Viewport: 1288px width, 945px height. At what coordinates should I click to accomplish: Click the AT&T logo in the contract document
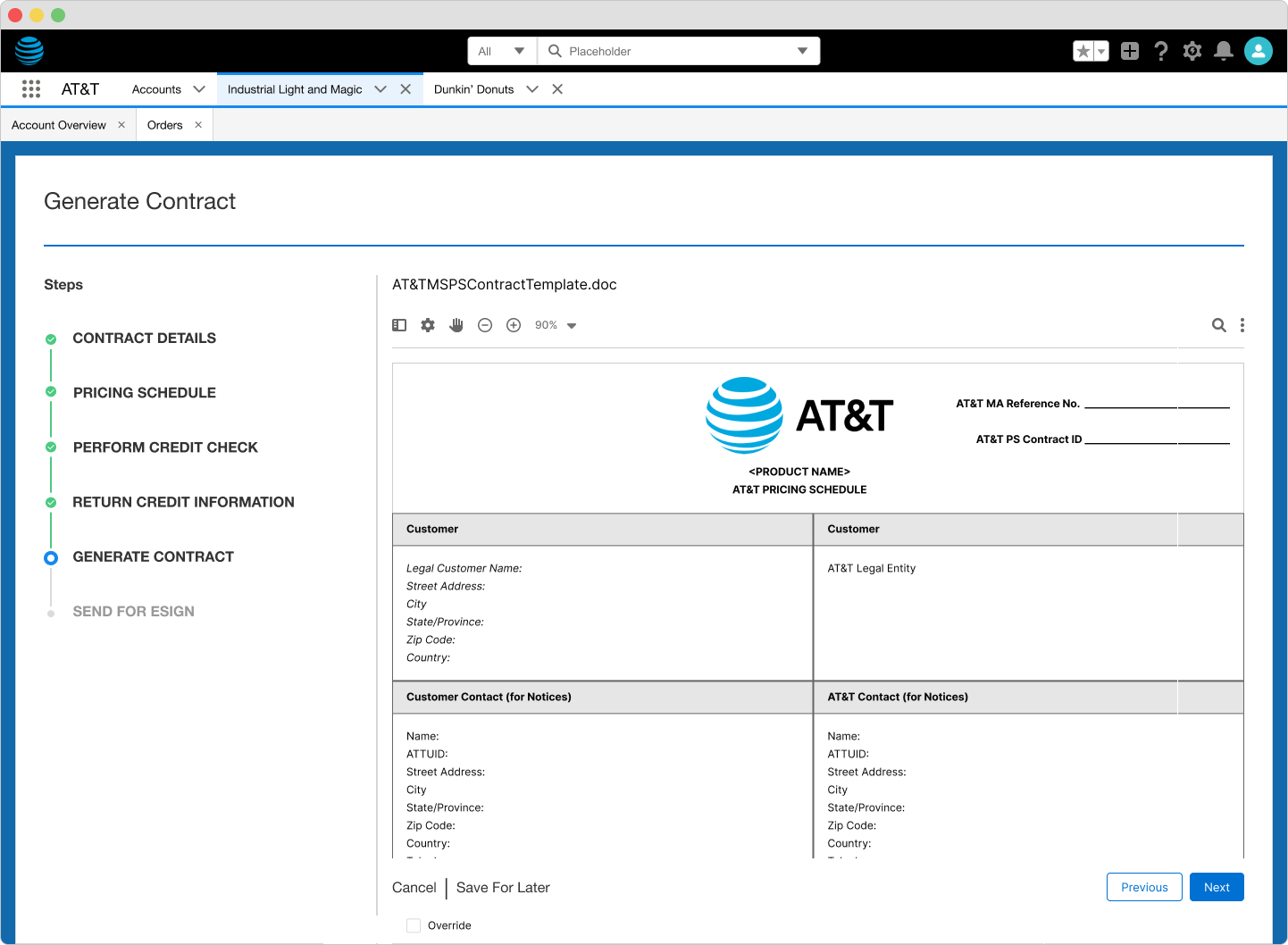pyautogui.click(x=799, y=415)
